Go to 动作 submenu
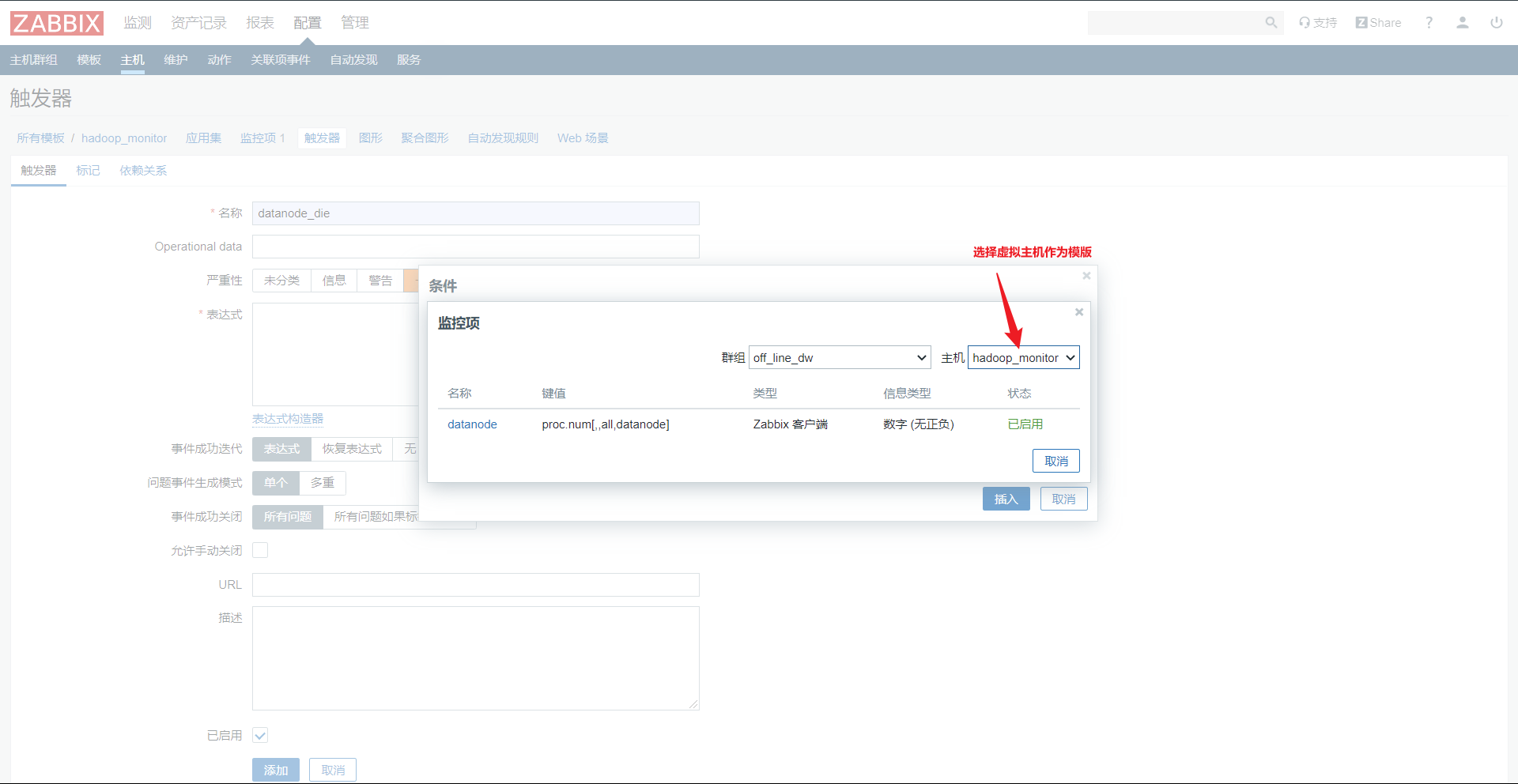The height and width of the screenshot is (784, 1518). click(220, 60)
